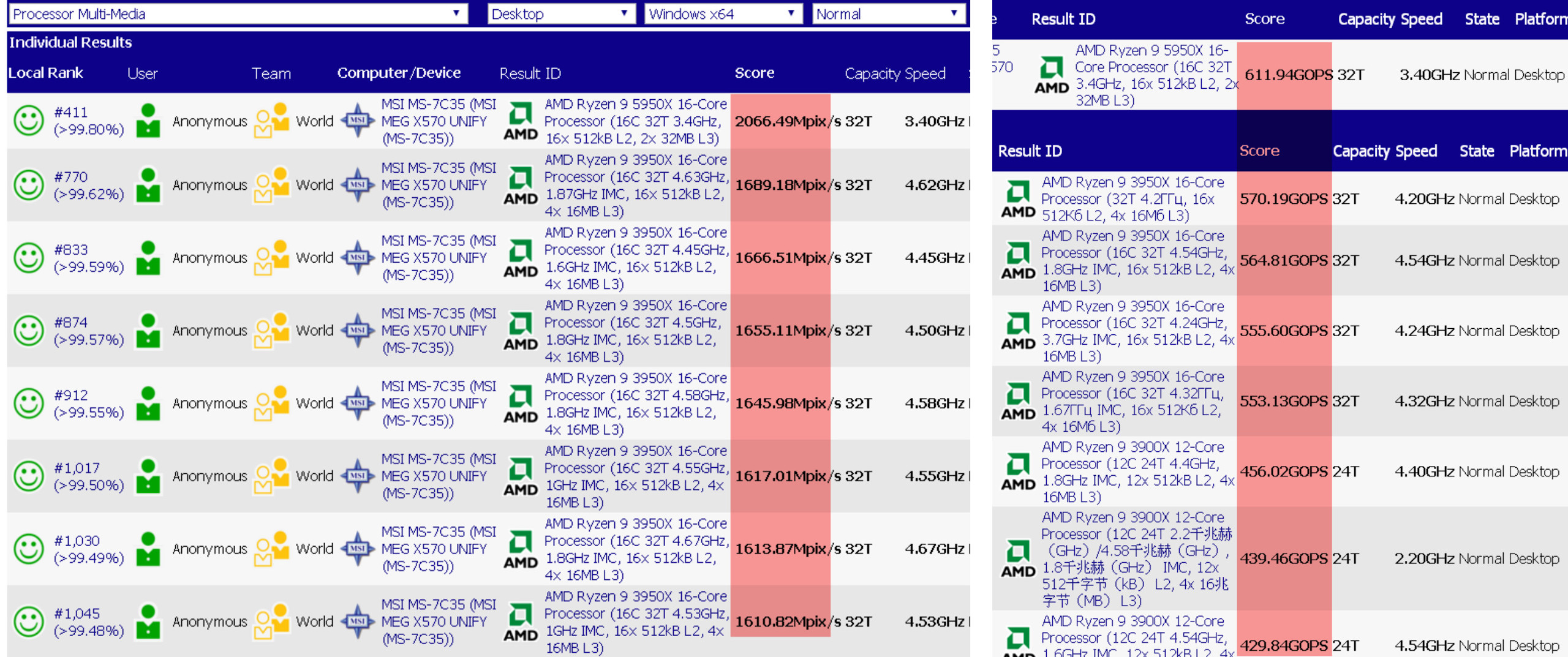Open Ryzen 9 3950X 4.63GHz result link
Image resolution: width=1568 pixels, height=657 pixels.
pyautogui.click(x=636, y=185)
